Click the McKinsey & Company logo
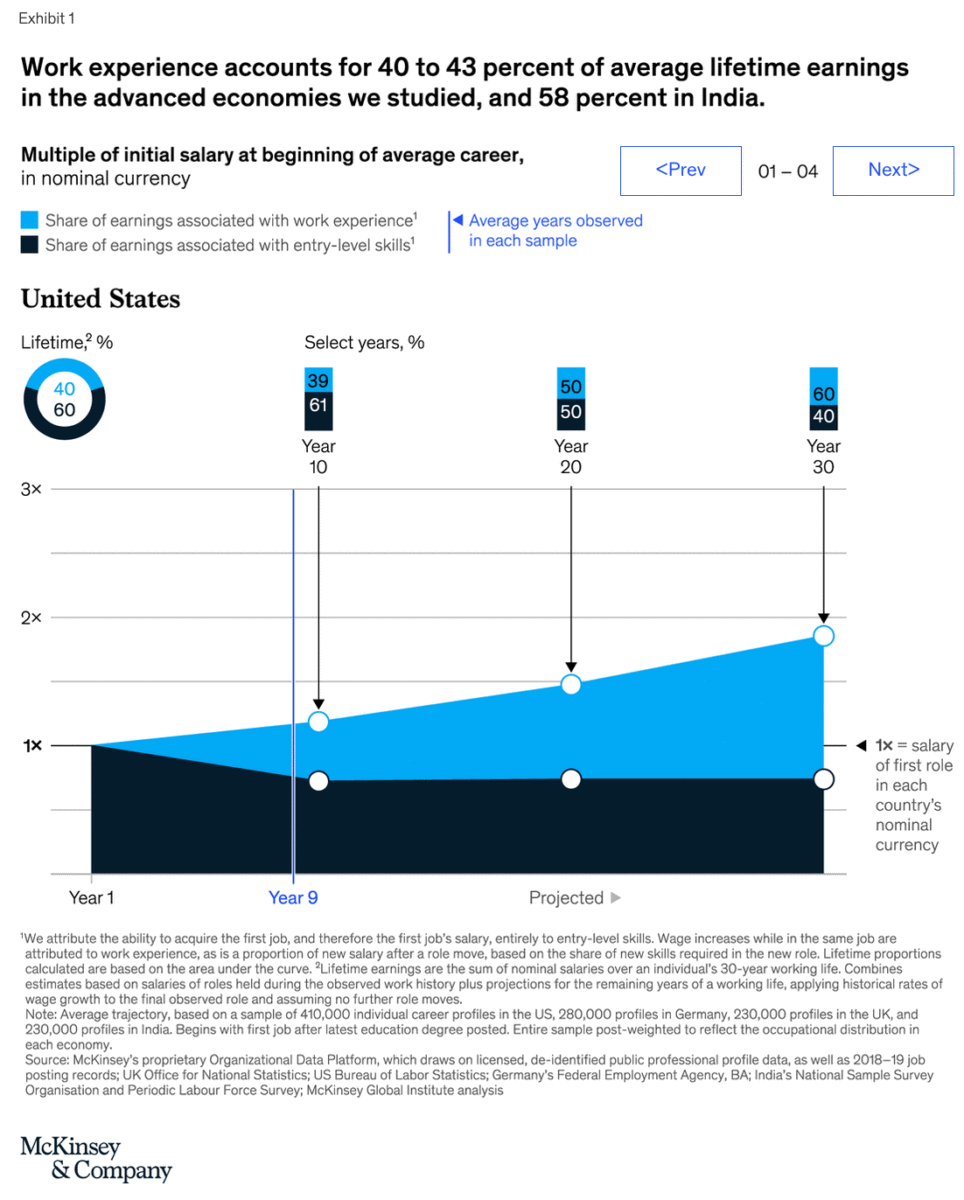The image size is (964, 1200). (x=96, y=1158)
